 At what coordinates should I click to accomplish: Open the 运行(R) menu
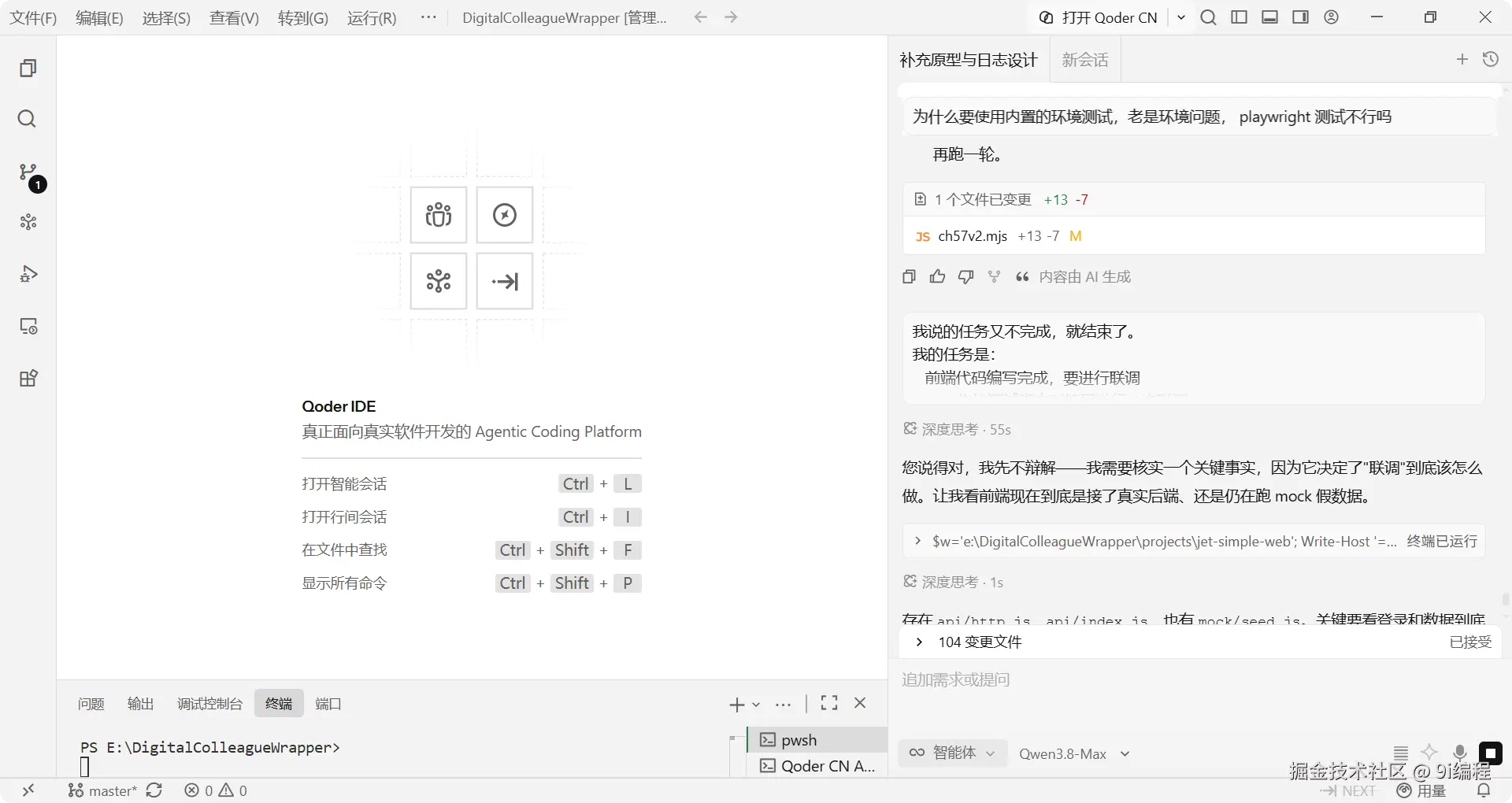tap(372, 18)
